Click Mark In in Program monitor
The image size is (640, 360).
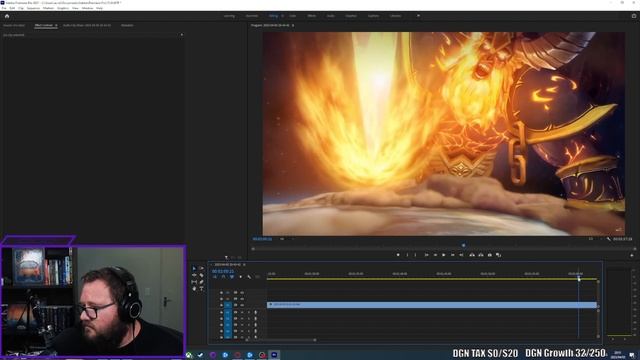(407, 255)
